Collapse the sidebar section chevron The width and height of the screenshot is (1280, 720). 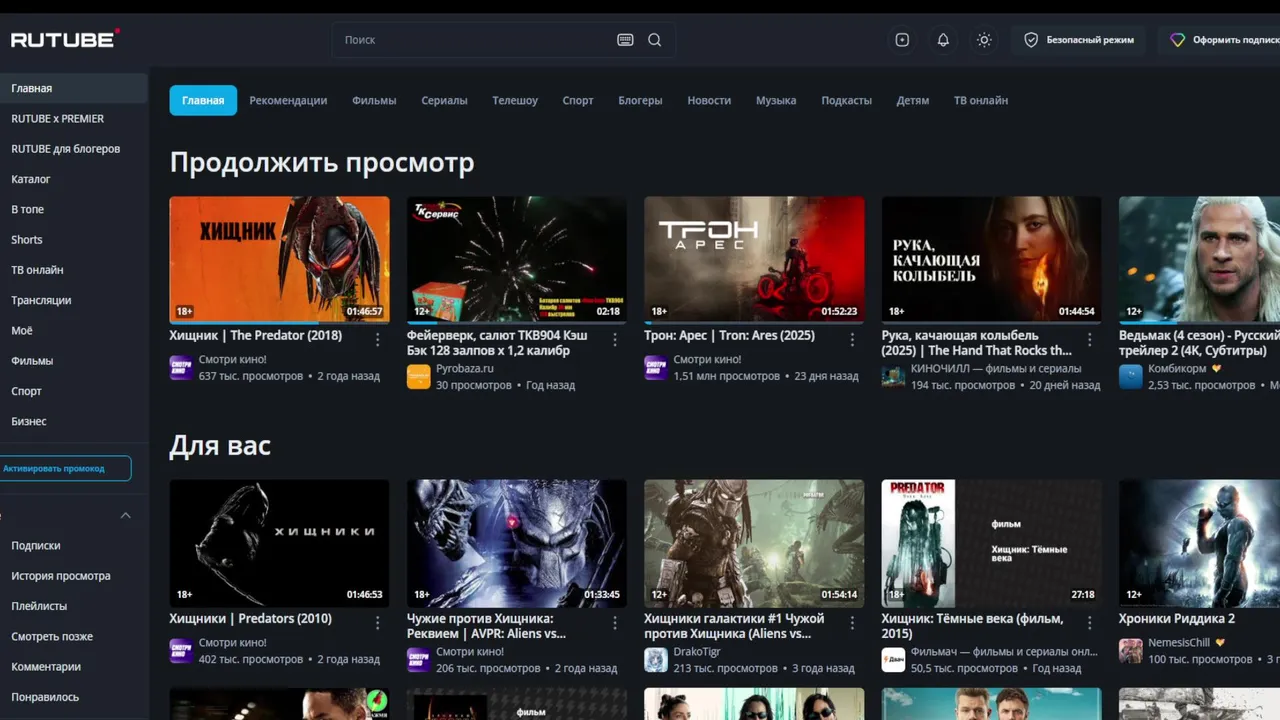coord(125,515)
